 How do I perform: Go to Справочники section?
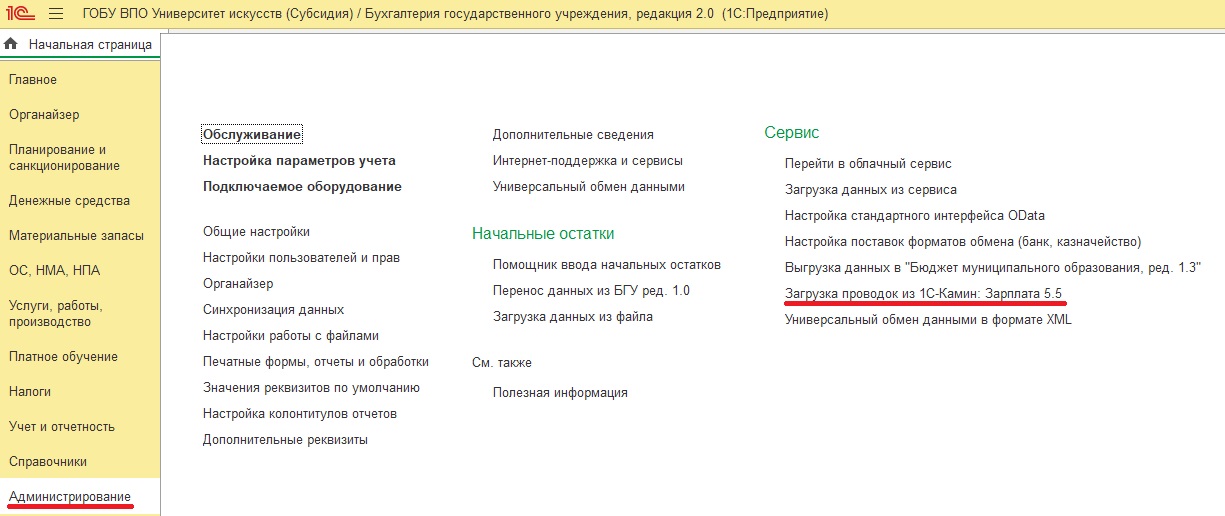coord(48,462)
